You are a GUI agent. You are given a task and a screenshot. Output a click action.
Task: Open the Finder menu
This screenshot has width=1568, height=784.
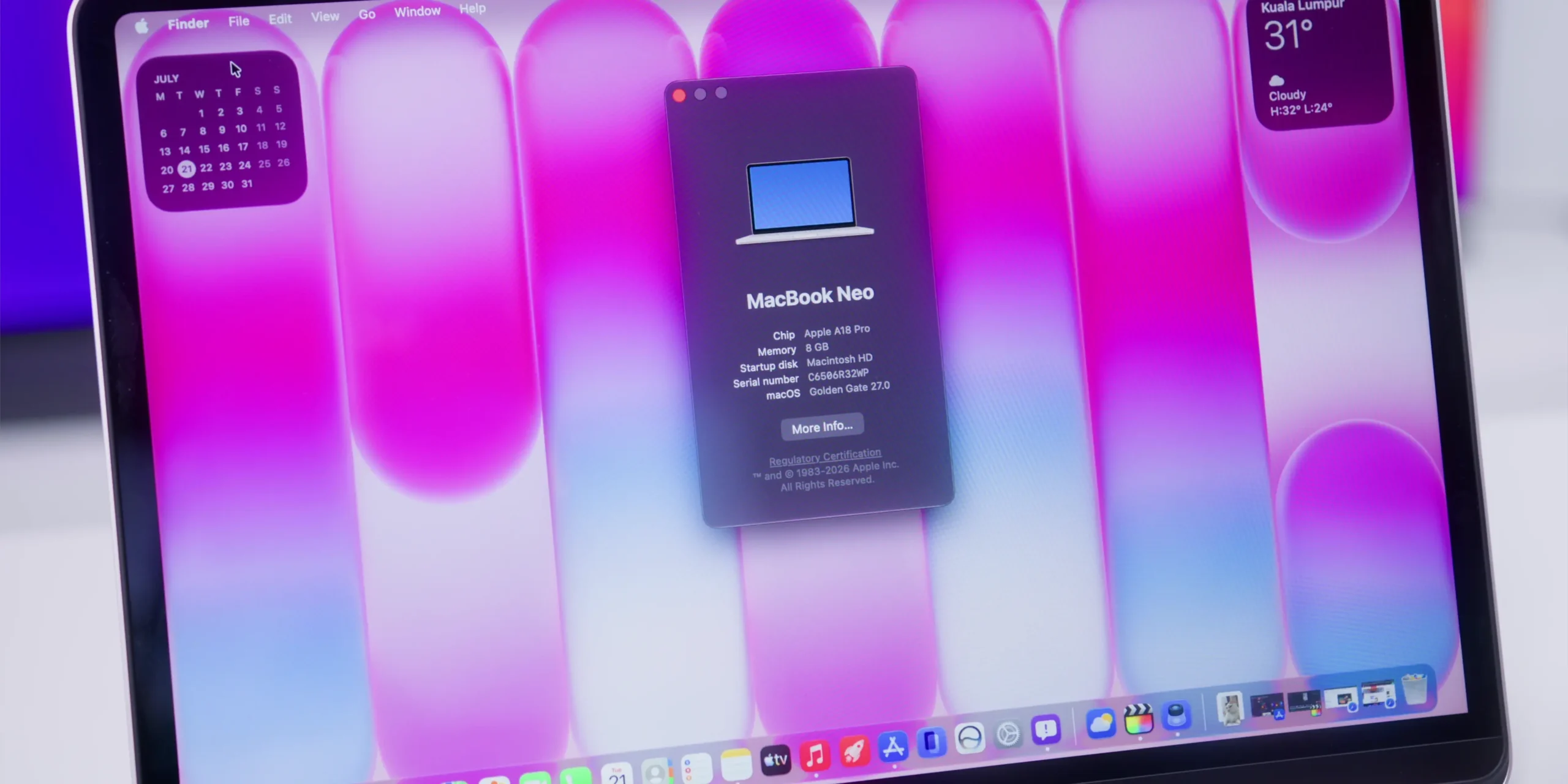[188, 23]
